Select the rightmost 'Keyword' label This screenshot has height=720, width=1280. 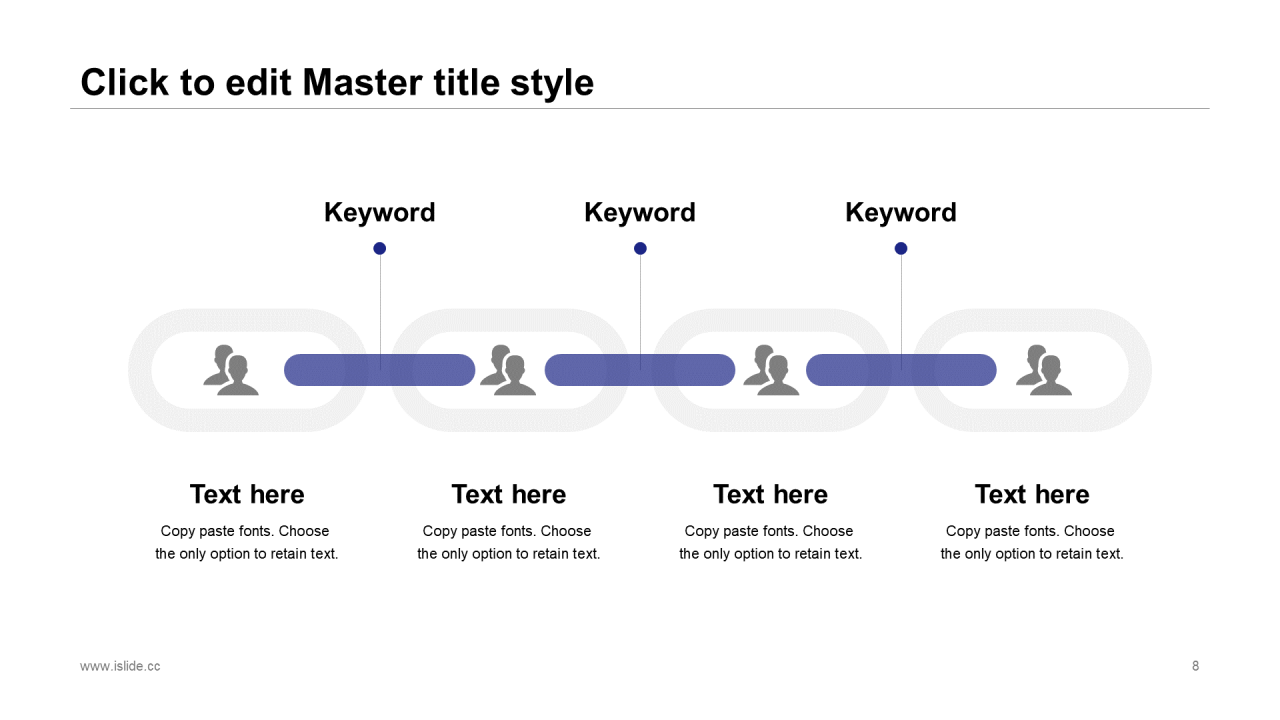point(901,212)
